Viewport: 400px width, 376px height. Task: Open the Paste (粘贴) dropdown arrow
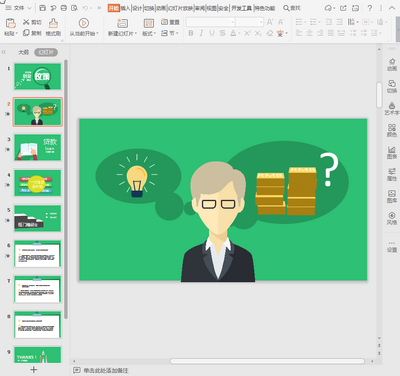click(16, 33)
